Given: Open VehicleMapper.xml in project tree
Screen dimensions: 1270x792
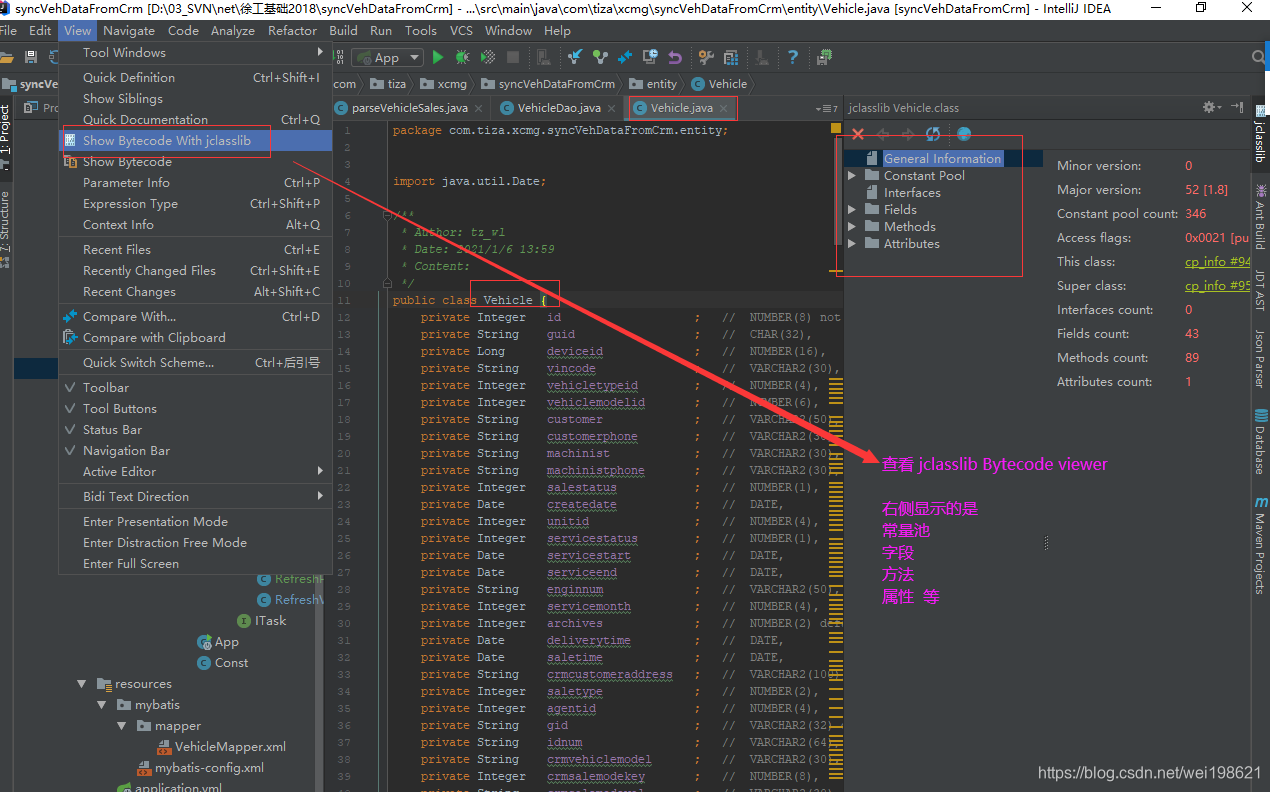Looking at the screenshot, I should click(x=221, y=747).
